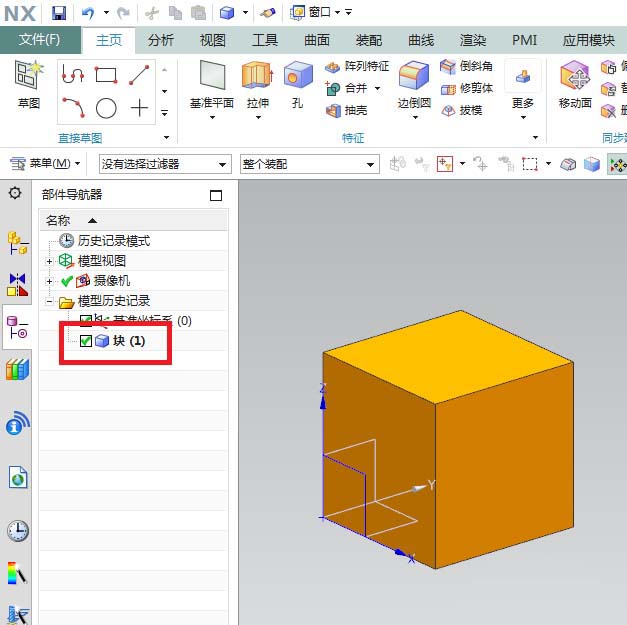Viewport: 627px width, 625px height.
Task: Open the selection filter dropdown 没有选择过滤器
Action: click(x=164, y=163)
